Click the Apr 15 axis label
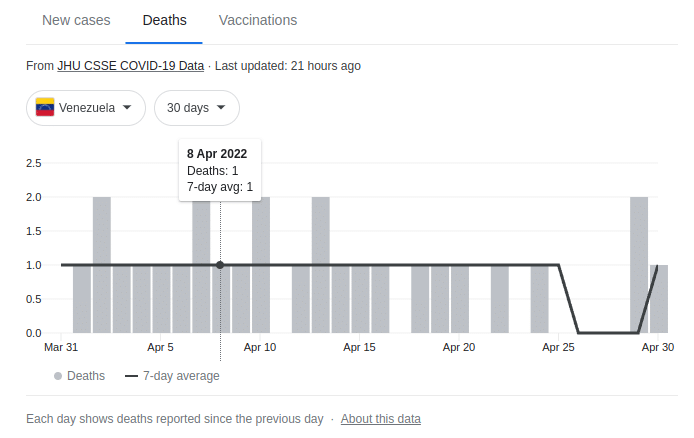The height and width of the screenshot is (438, 694). [x=359, y=347]
